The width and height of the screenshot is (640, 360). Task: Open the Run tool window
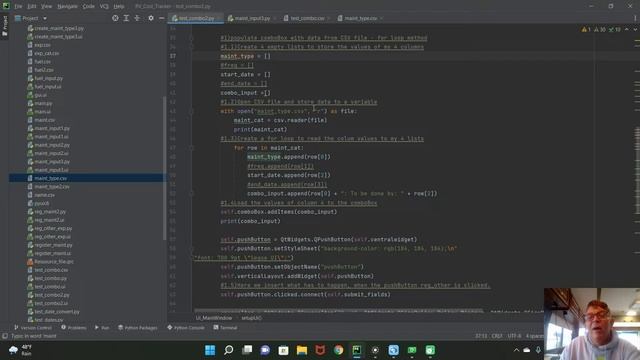(102, 327)
